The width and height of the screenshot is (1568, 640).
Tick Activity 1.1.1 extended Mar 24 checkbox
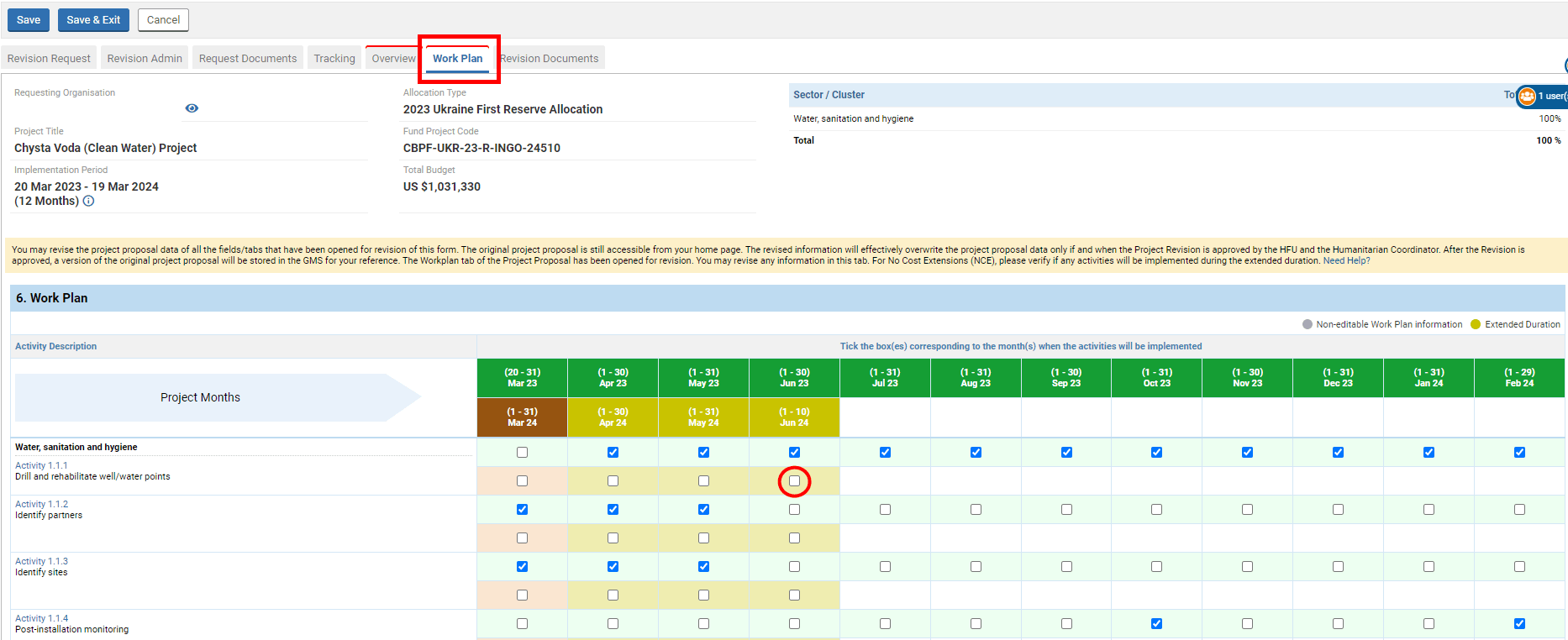coord(522,481)
